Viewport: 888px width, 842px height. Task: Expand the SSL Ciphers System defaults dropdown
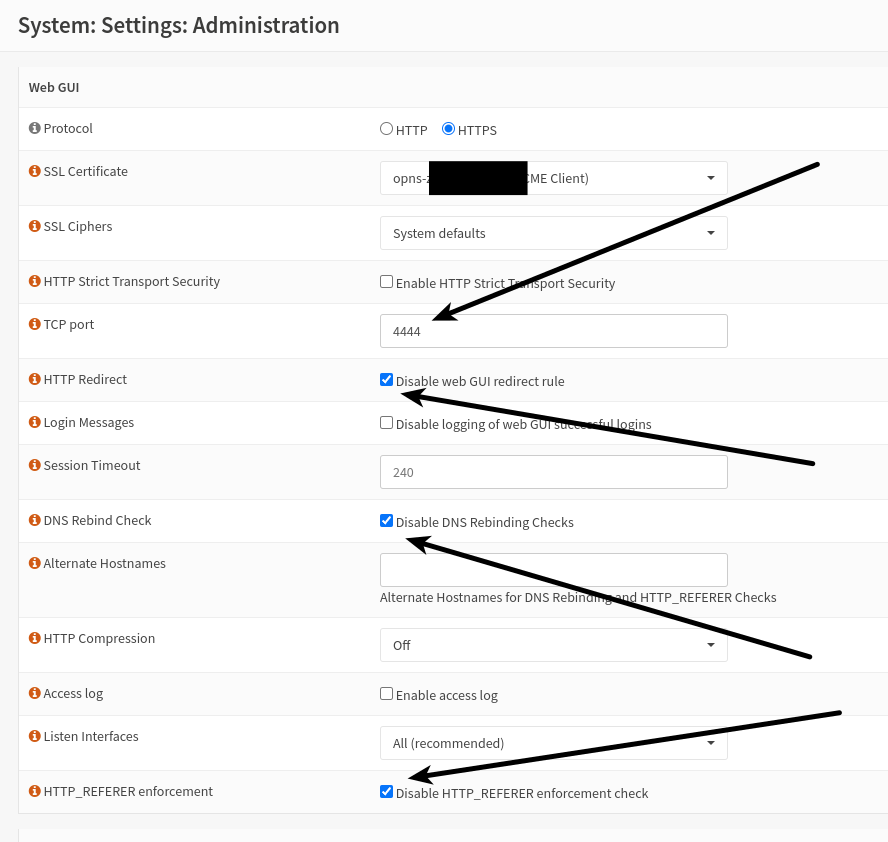[553, 233]
